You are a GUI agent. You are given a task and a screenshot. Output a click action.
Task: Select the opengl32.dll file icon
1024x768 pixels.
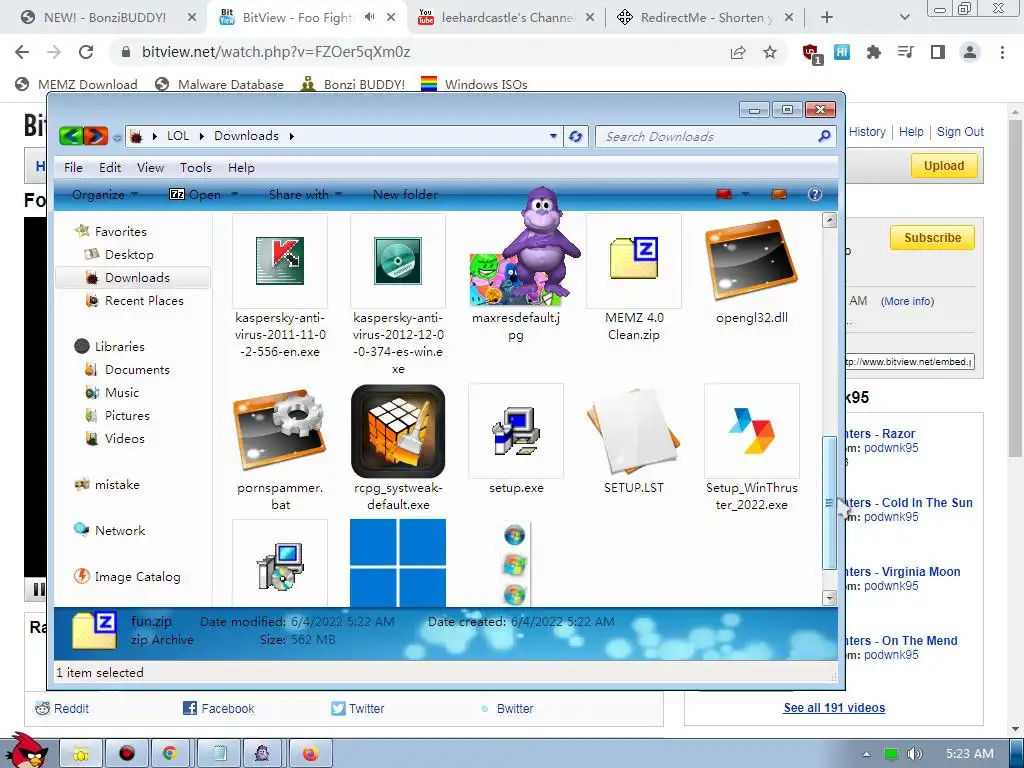[752, 260]
